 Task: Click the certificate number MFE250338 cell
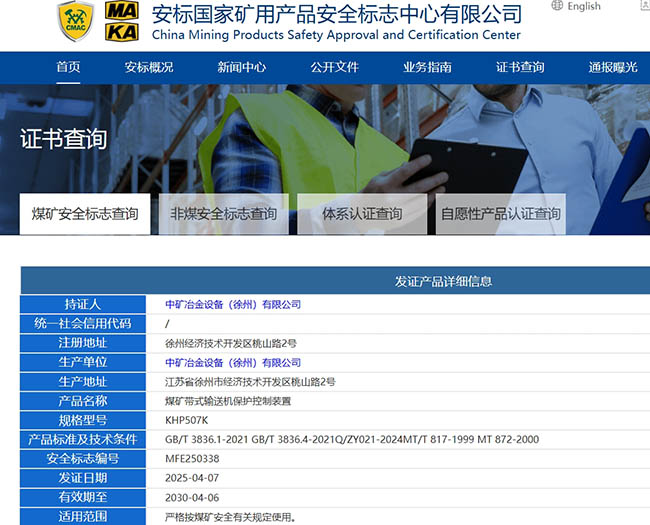pos(192,459)
